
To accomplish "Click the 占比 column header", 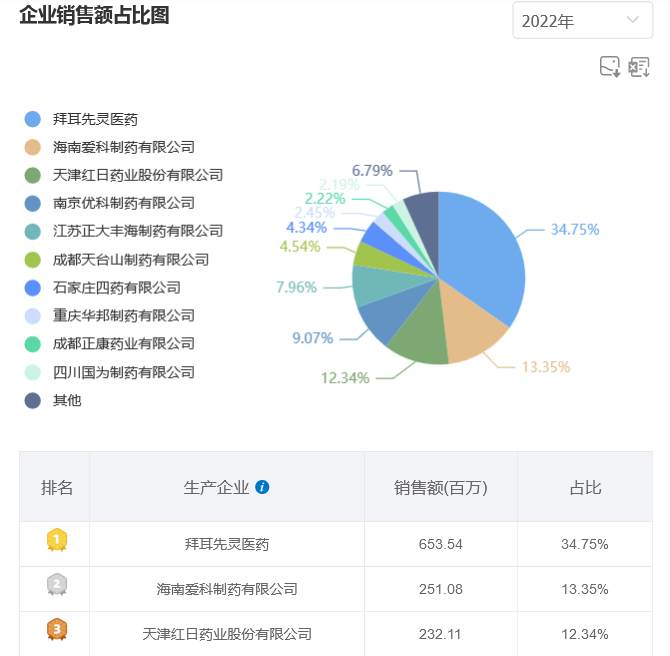I will (585, 487).
